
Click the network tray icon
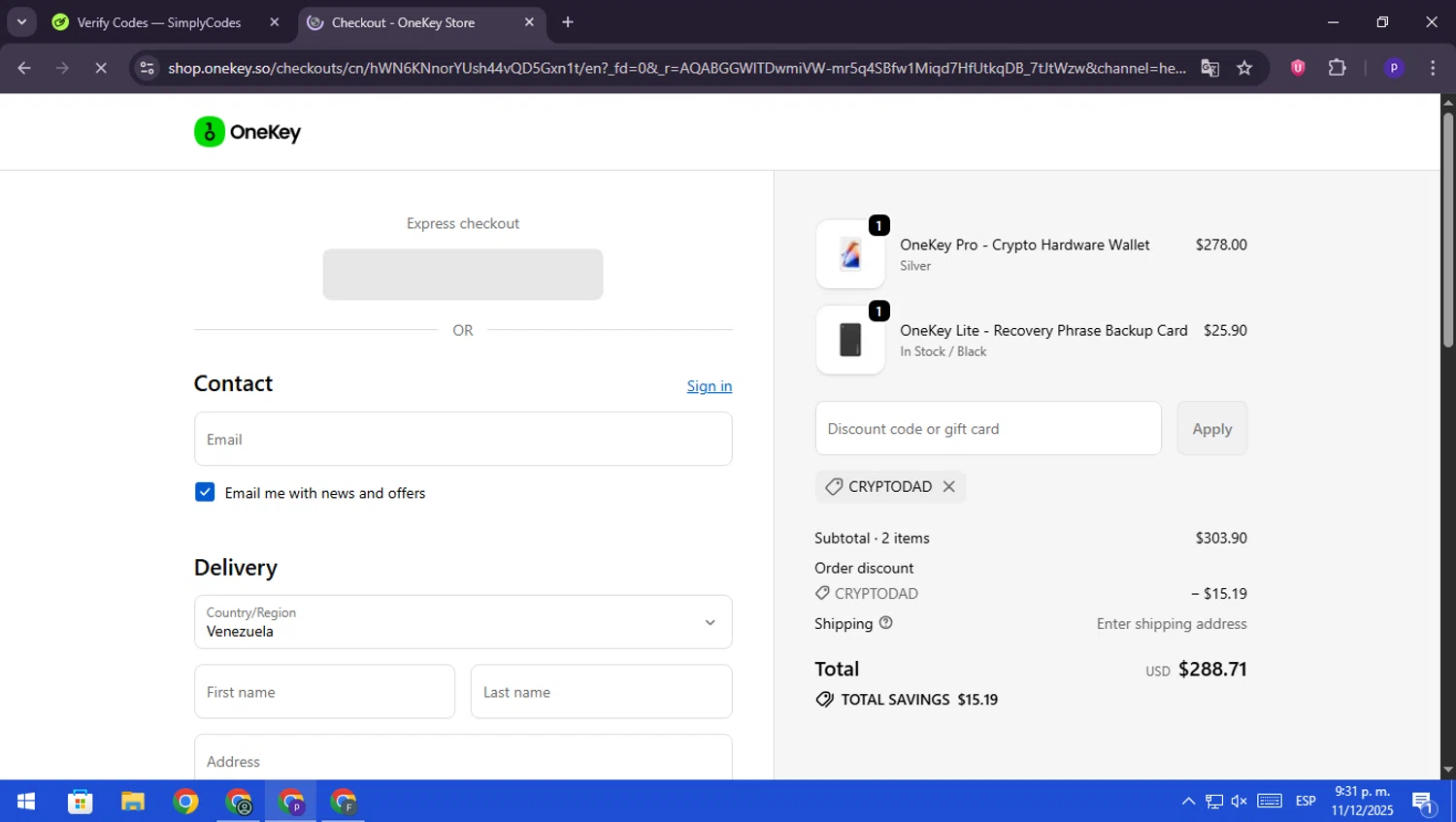tap(1214, 802)
